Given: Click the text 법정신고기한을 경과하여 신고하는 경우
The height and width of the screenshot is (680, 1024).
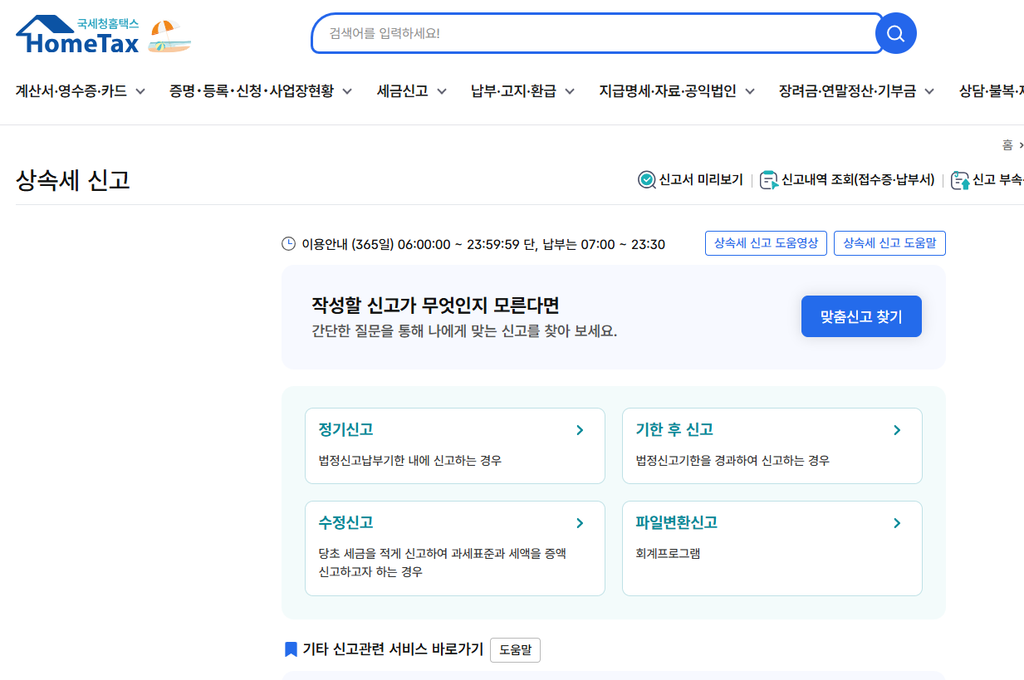Looking at the screenshot, I should coord(733,461).
